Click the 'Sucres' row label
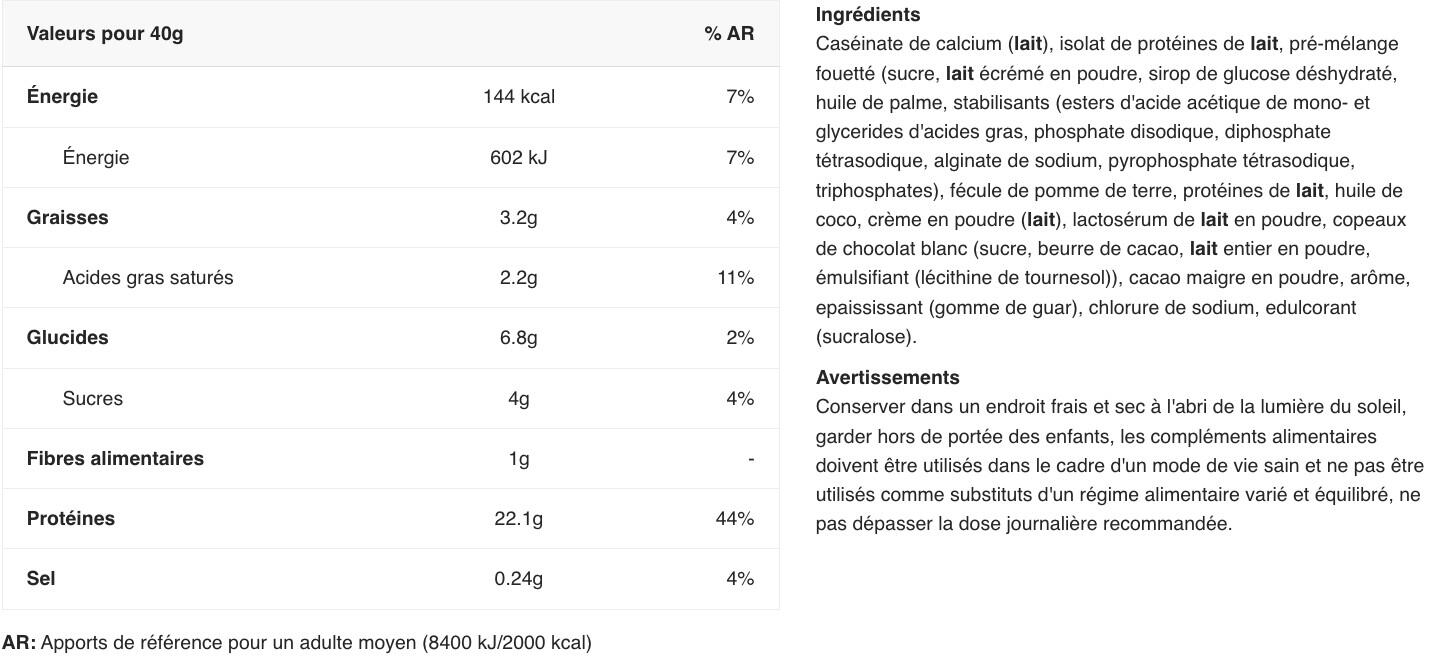 coord(92,399)
